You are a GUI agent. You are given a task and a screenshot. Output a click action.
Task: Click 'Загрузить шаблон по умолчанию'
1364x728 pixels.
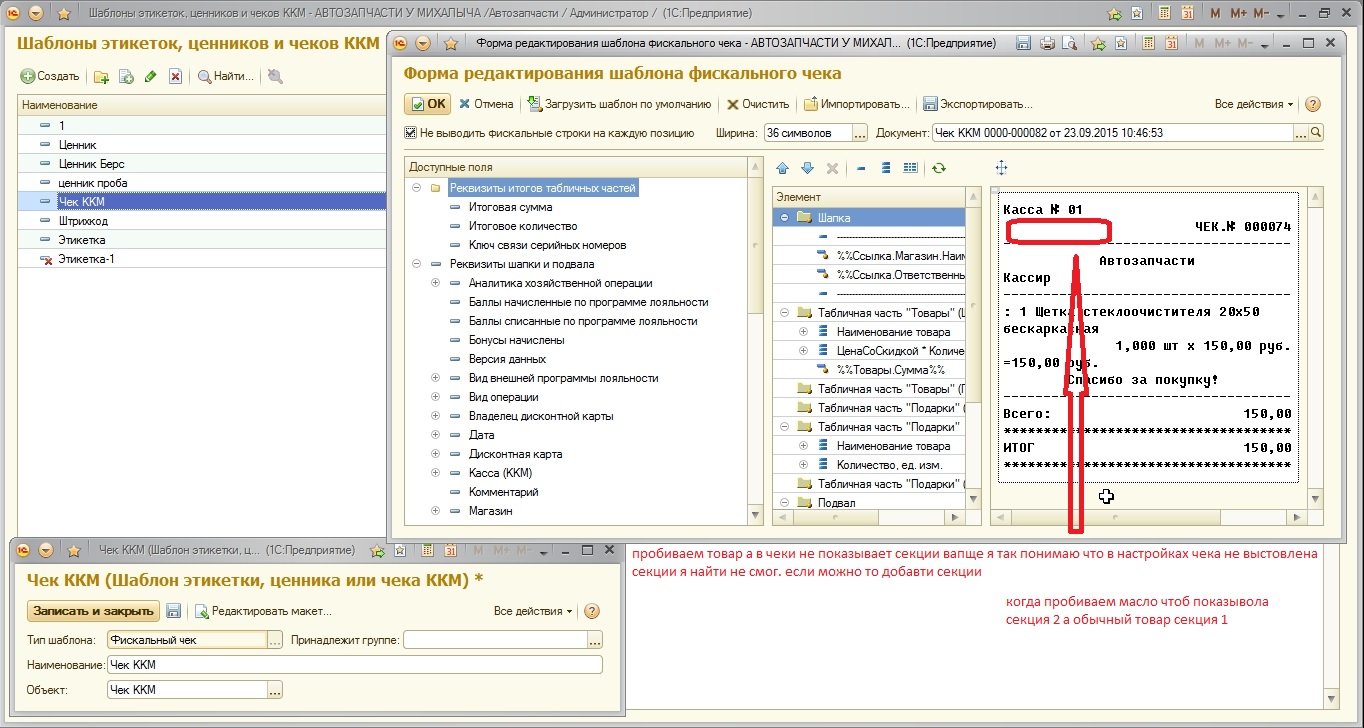pos(620,104)
